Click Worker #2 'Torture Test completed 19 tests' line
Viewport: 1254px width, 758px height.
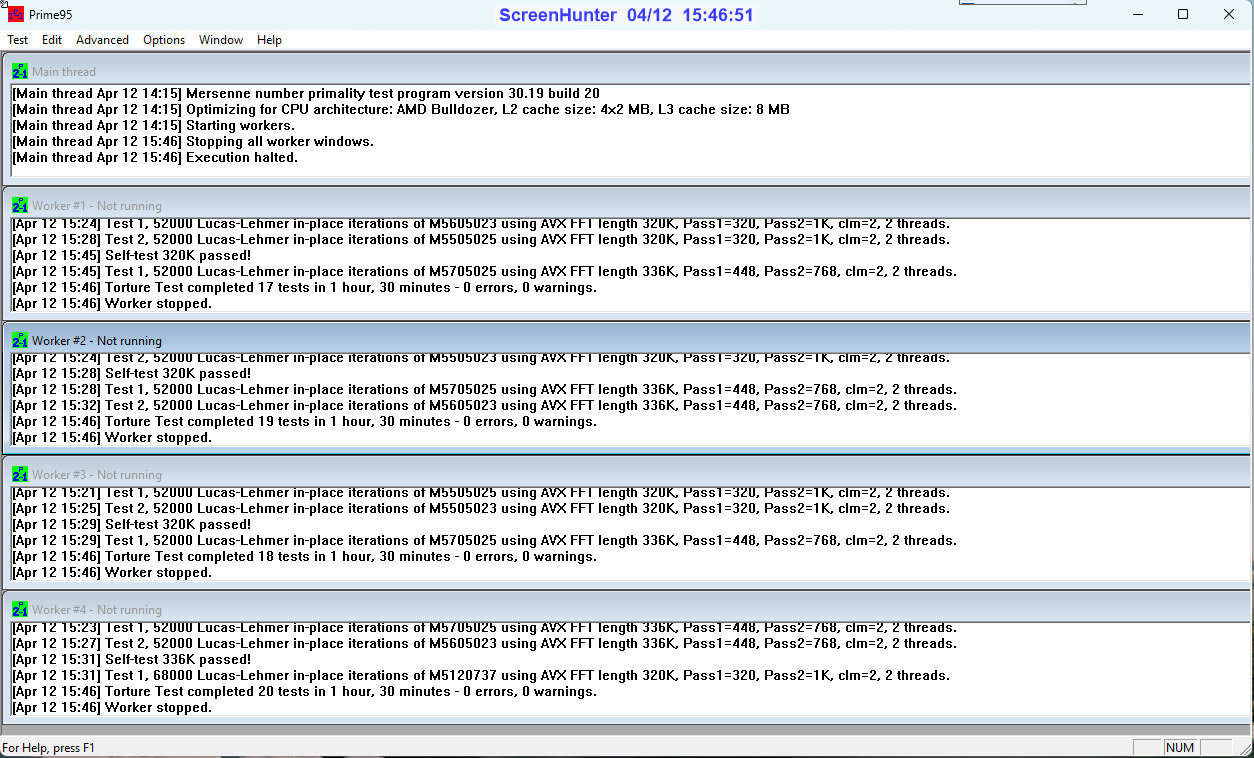tap(304, 422)
